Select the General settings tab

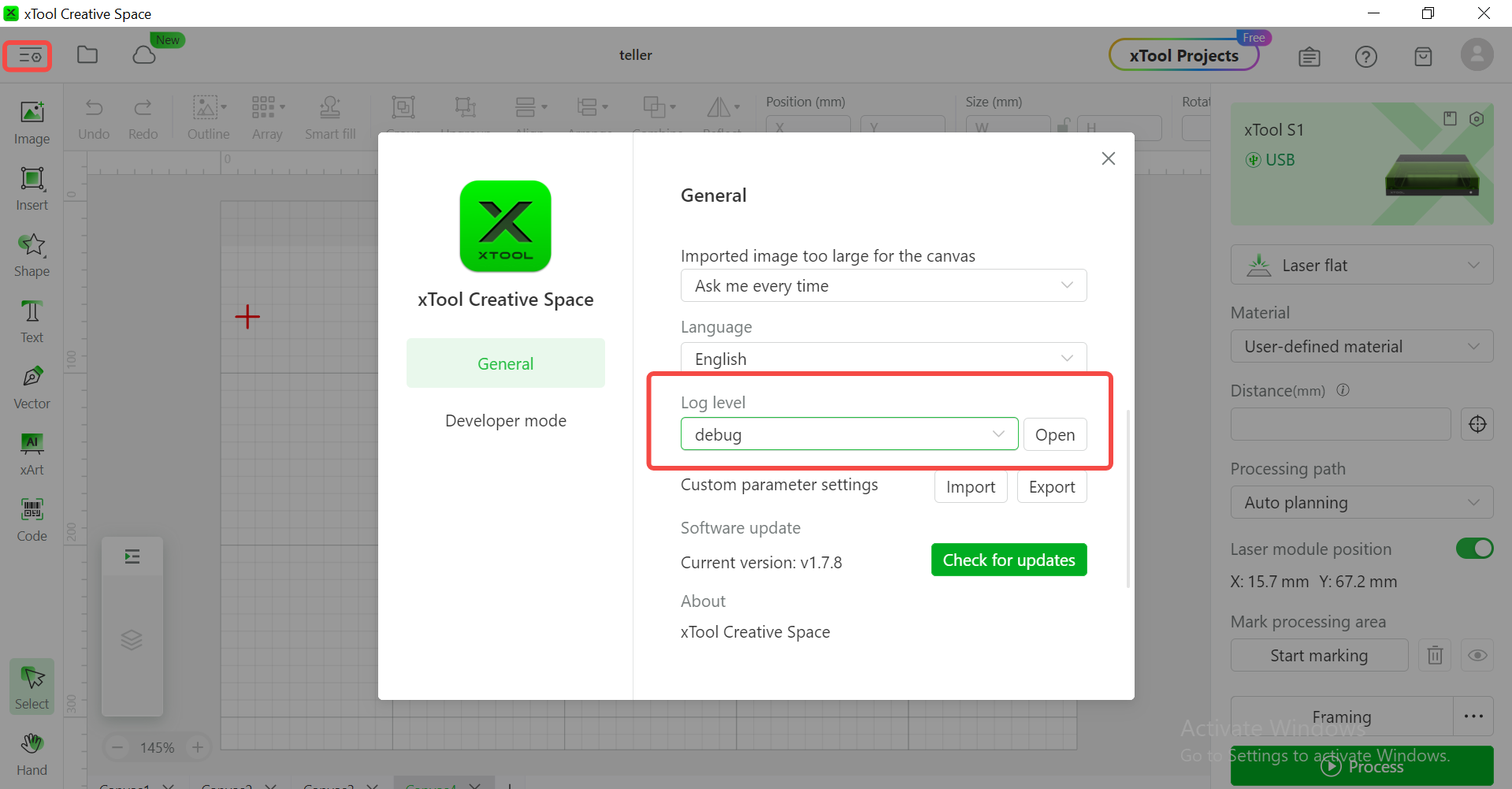pyautogui.click(x=506, y=363)
